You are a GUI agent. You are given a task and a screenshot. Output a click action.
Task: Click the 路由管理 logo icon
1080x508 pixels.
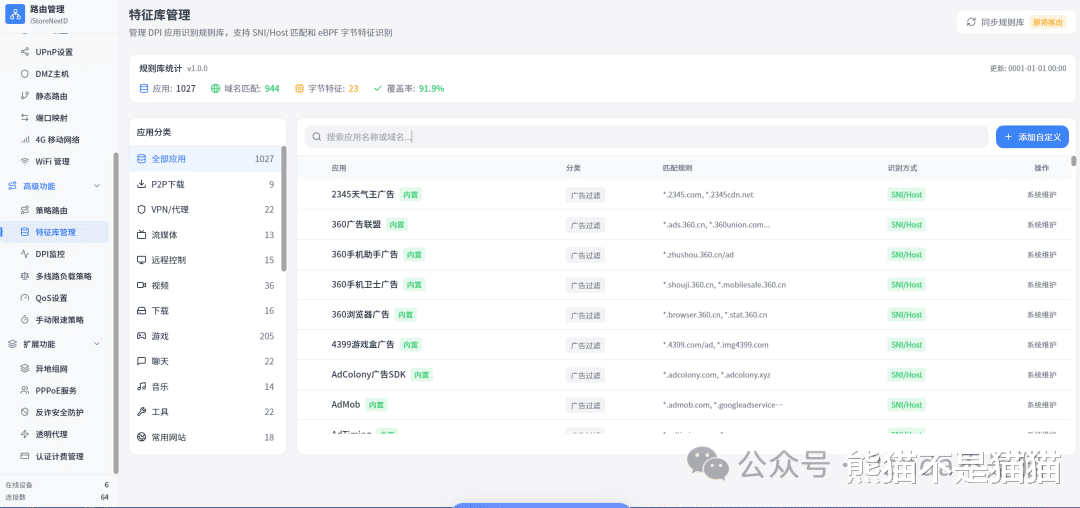pyautogui.click(x=14, y=14)
